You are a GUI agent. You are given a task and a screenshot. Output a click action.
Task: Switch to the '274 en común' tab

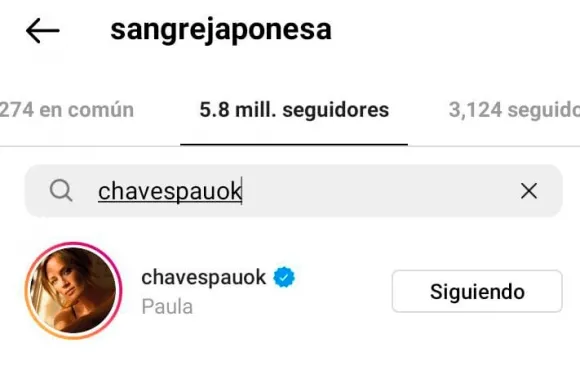coord(67,110)
